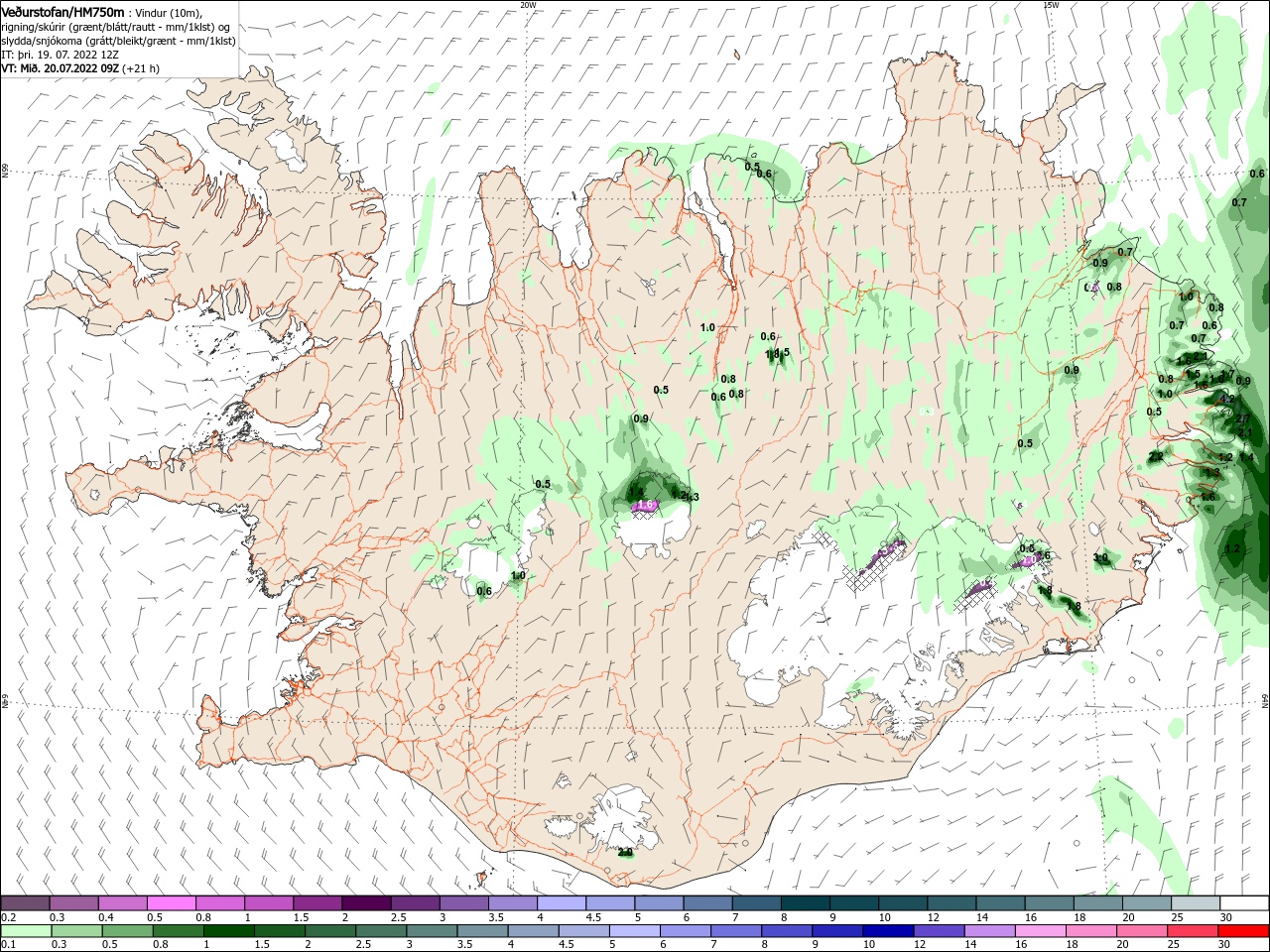Click the 'rigning/skúrir' legend description line

coord(116,27)
